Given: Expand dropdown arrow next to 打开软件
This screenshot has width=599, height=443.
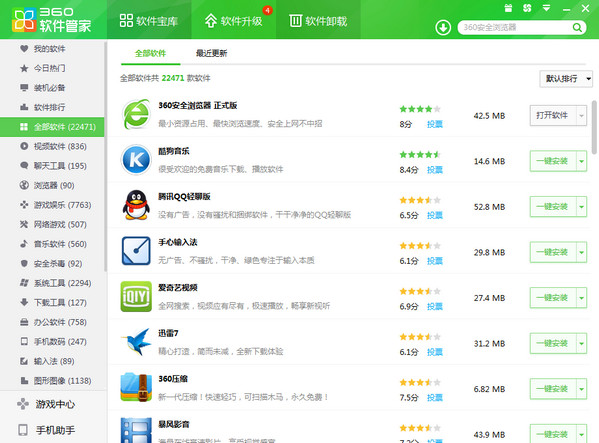Looking at the screenshot, I should point(581,115).
